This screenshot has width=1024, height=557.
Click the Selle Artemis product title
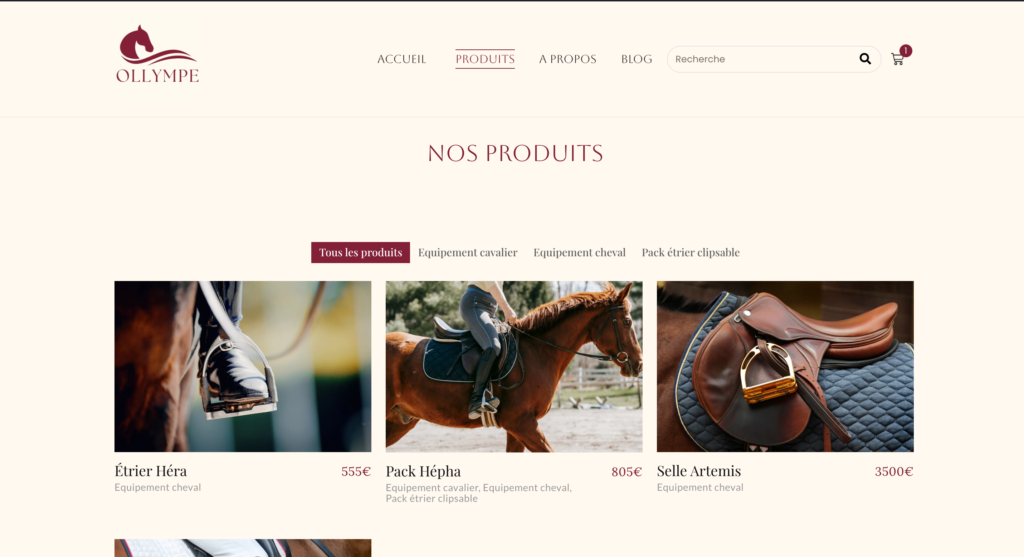pos(699,470)
